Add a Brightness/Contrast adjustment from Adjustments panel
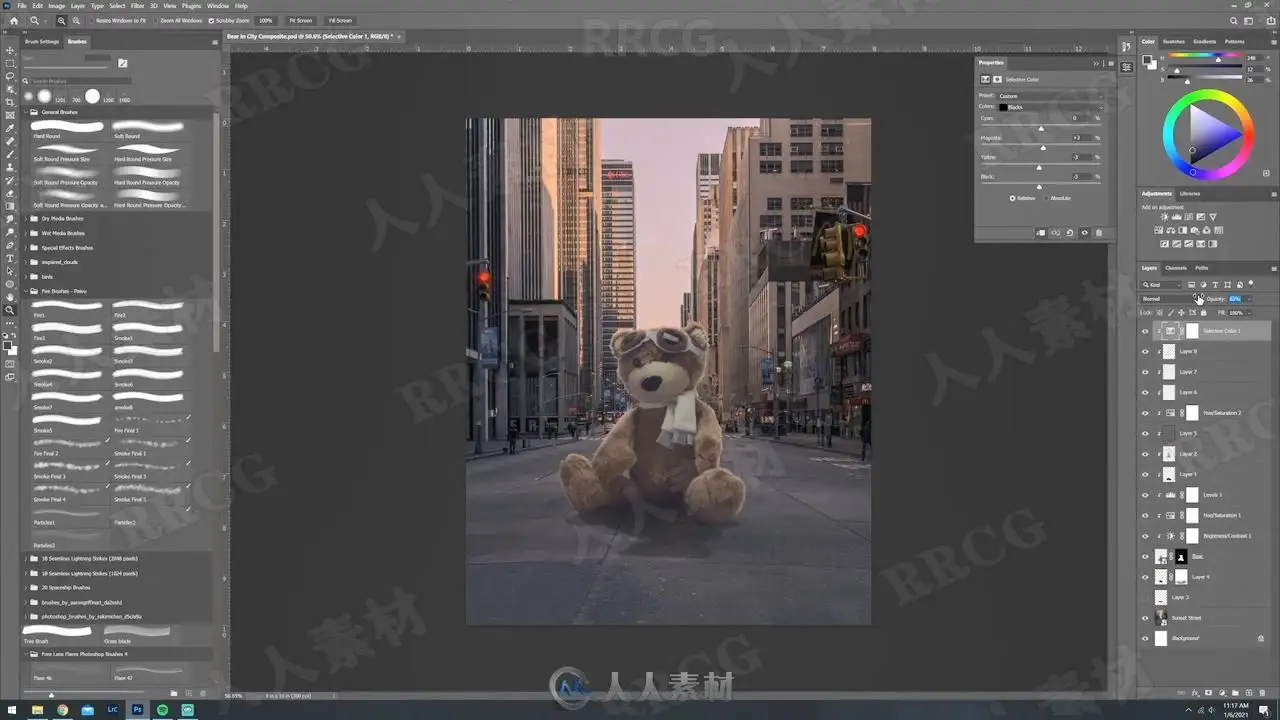Image resolution: width=1280 pixels, height=720 pixels. pos(1164,217)
